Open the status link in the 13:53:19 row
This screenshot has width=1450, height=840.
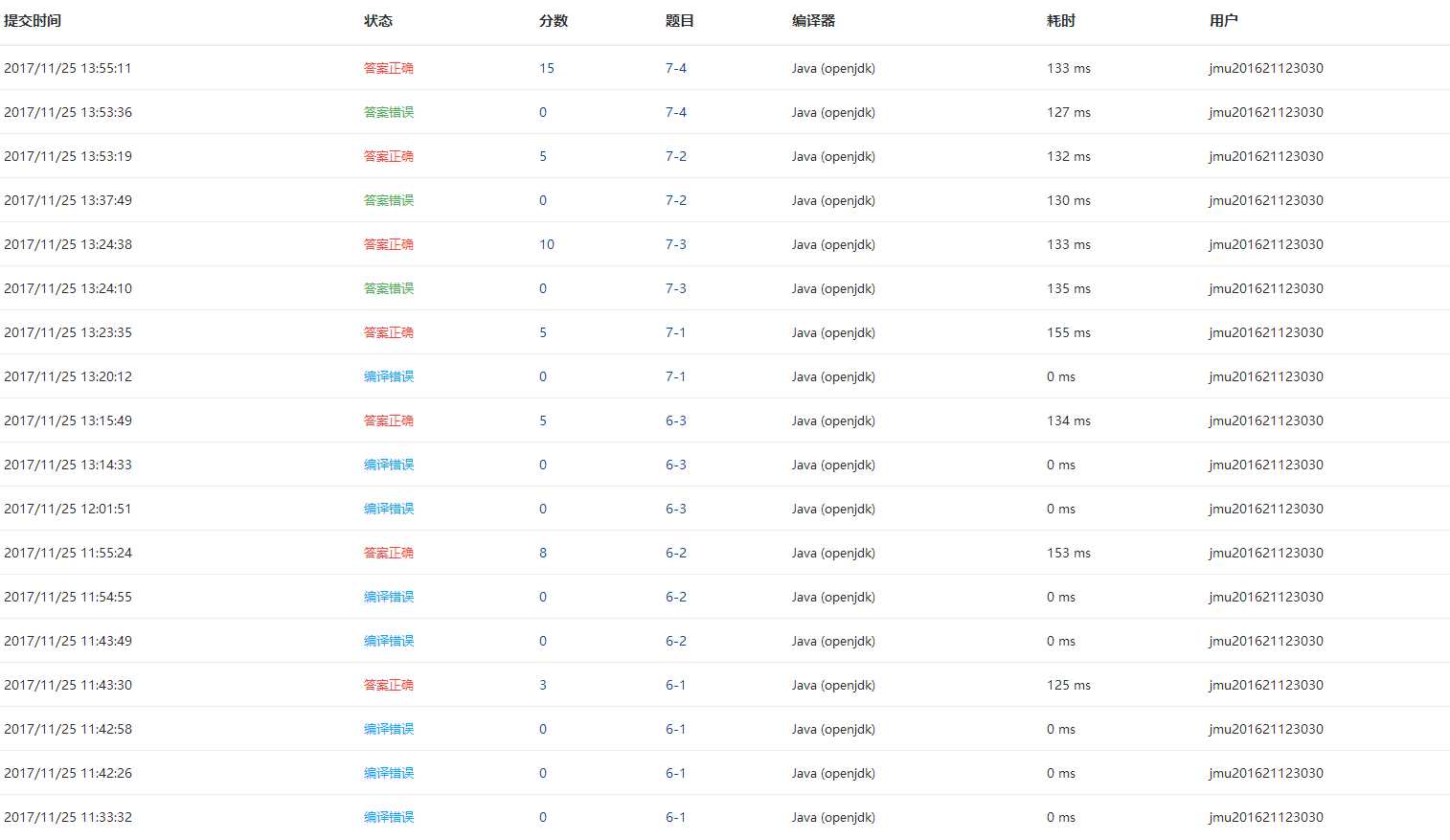point(389,156)
